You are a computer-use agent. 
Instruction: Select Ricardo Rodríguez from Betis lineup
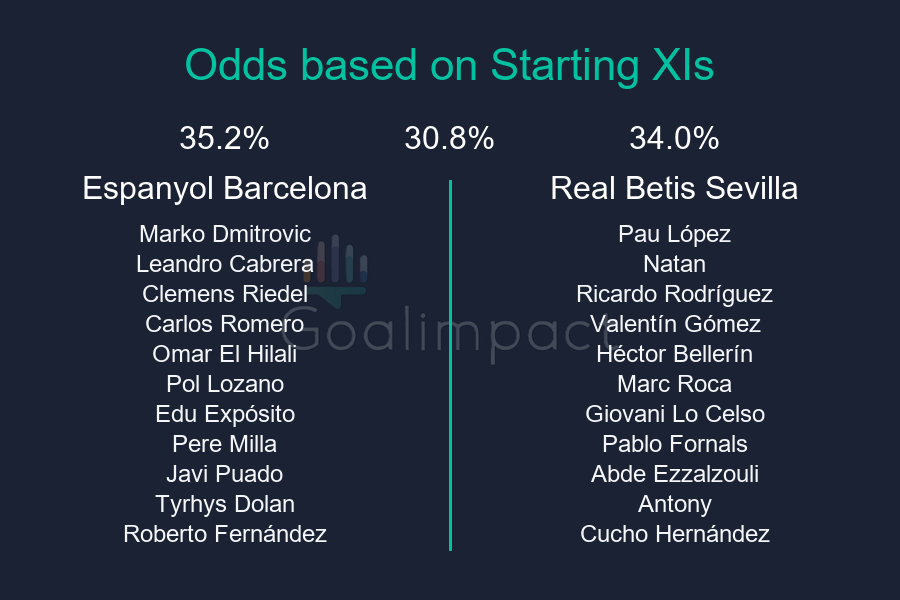(x=674, y=294)
